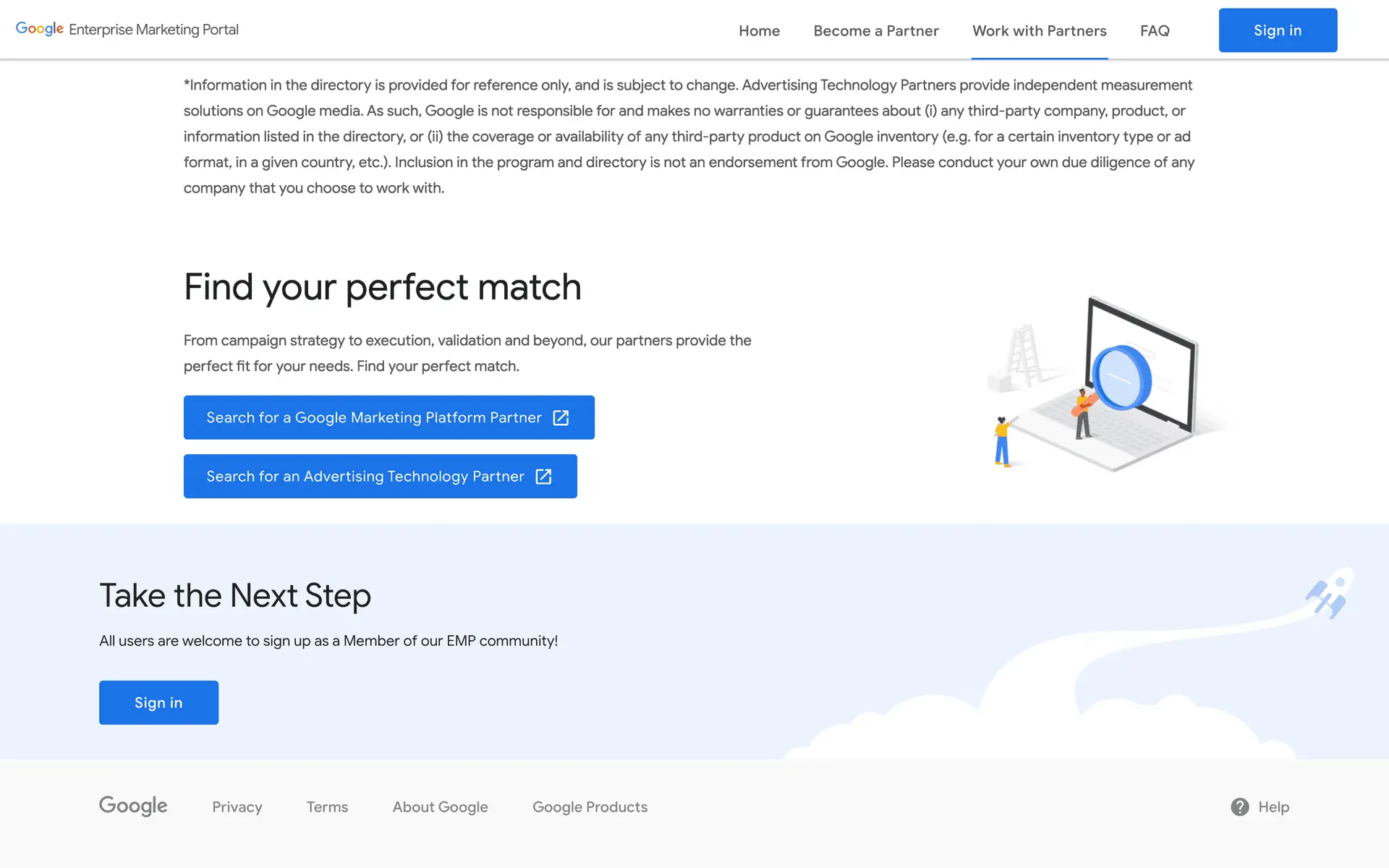Viewport: 1389px width, 868px height.
Task: Search for a Google Marketing Platform Partner
Action: coord(373,417)
